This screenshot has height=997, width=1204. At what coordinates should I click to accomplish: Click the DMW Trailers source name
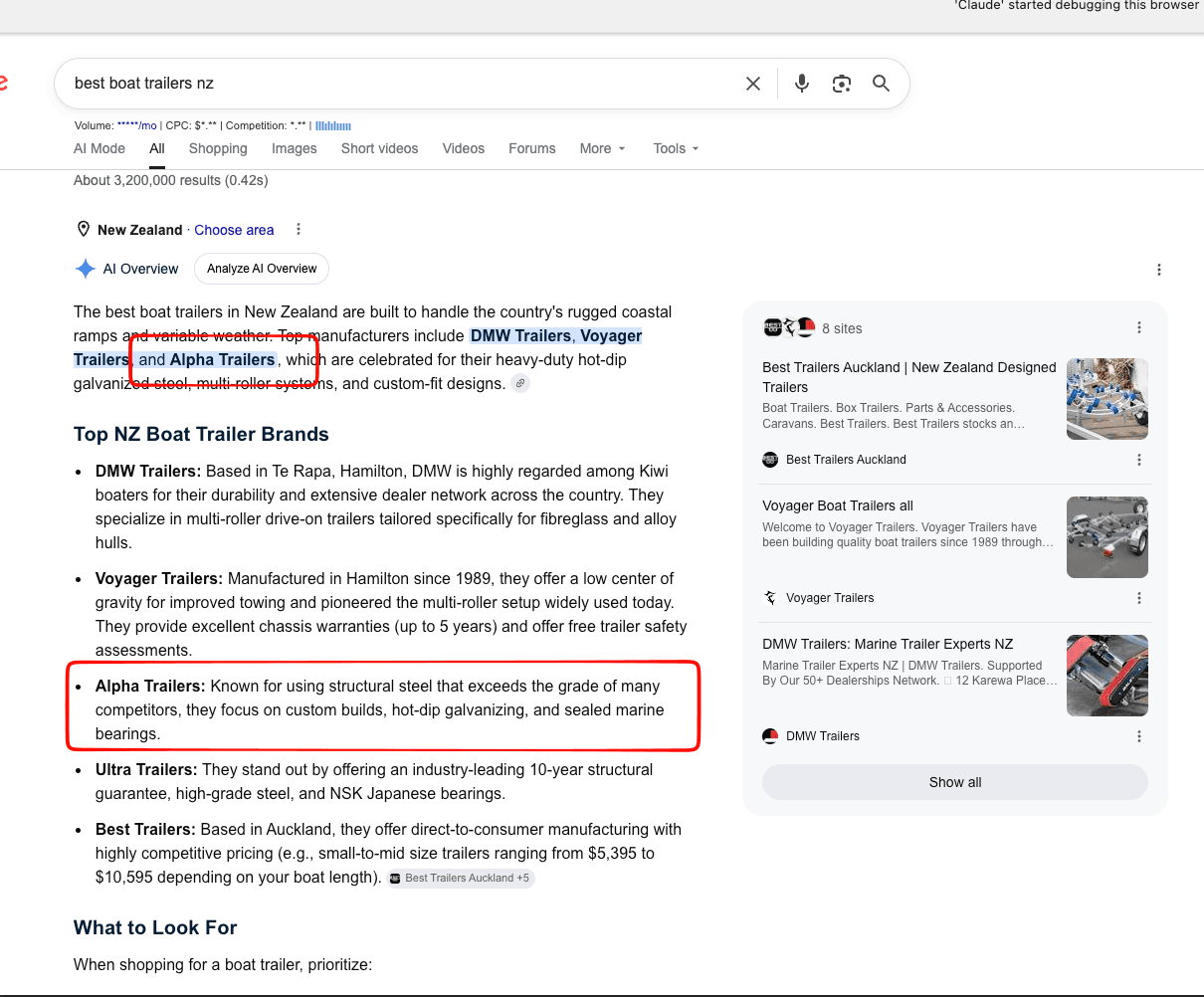823,736
